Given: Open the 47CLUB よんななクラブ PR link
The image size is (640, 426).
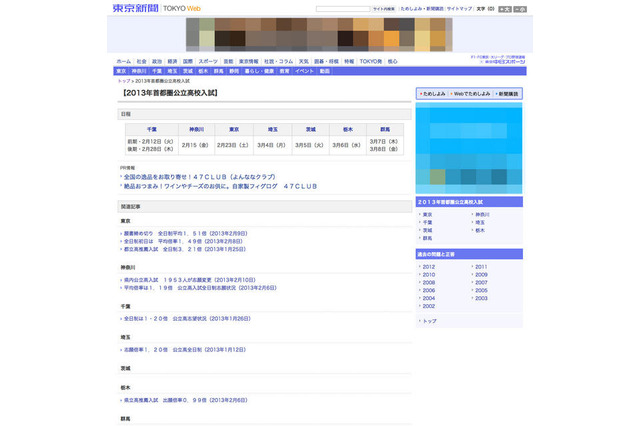Looking at the screenshot, I should tap(200, 177).
